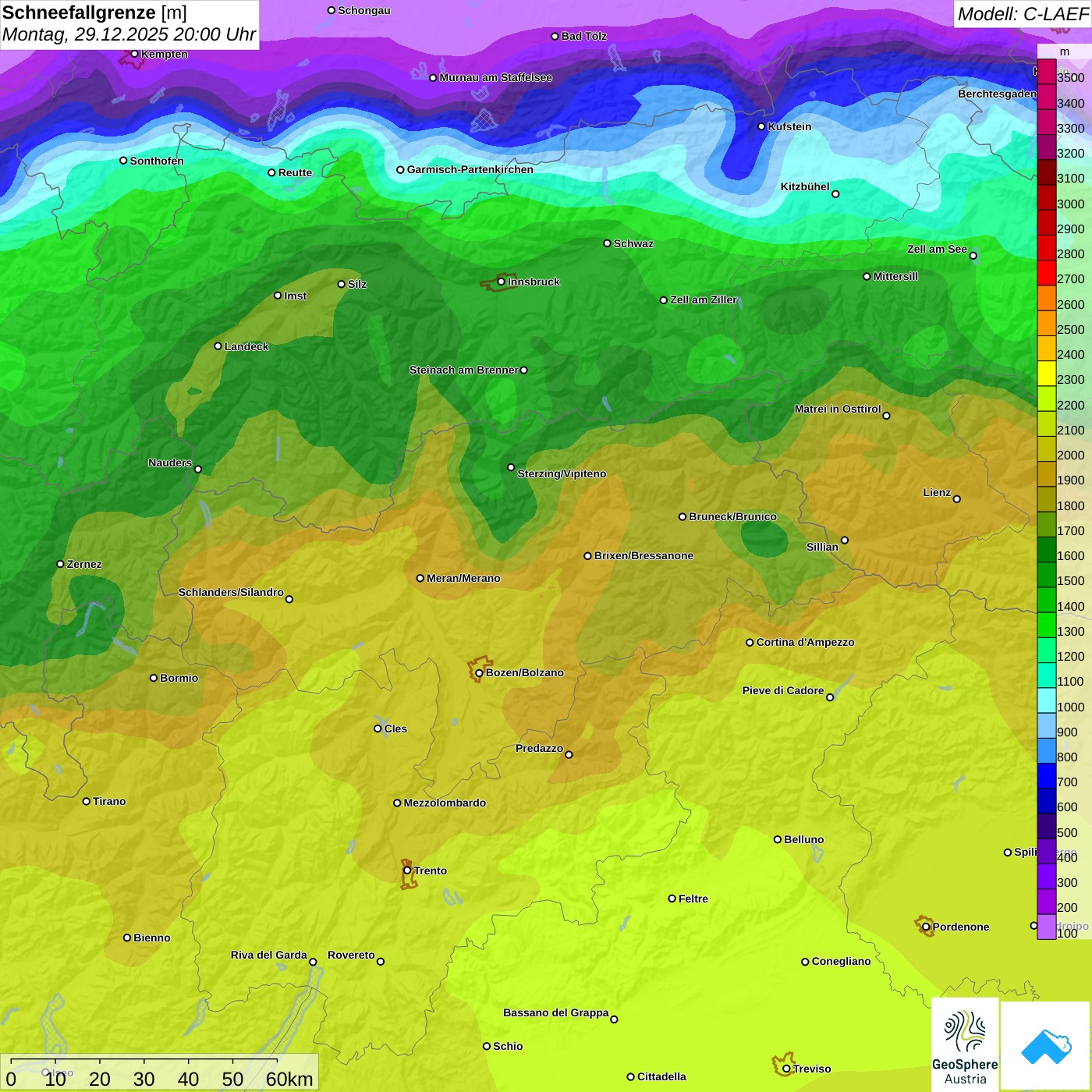Click the 3500 m legend color swatch
The width and height of the screenshot is (1092, 1092).
1046,73
